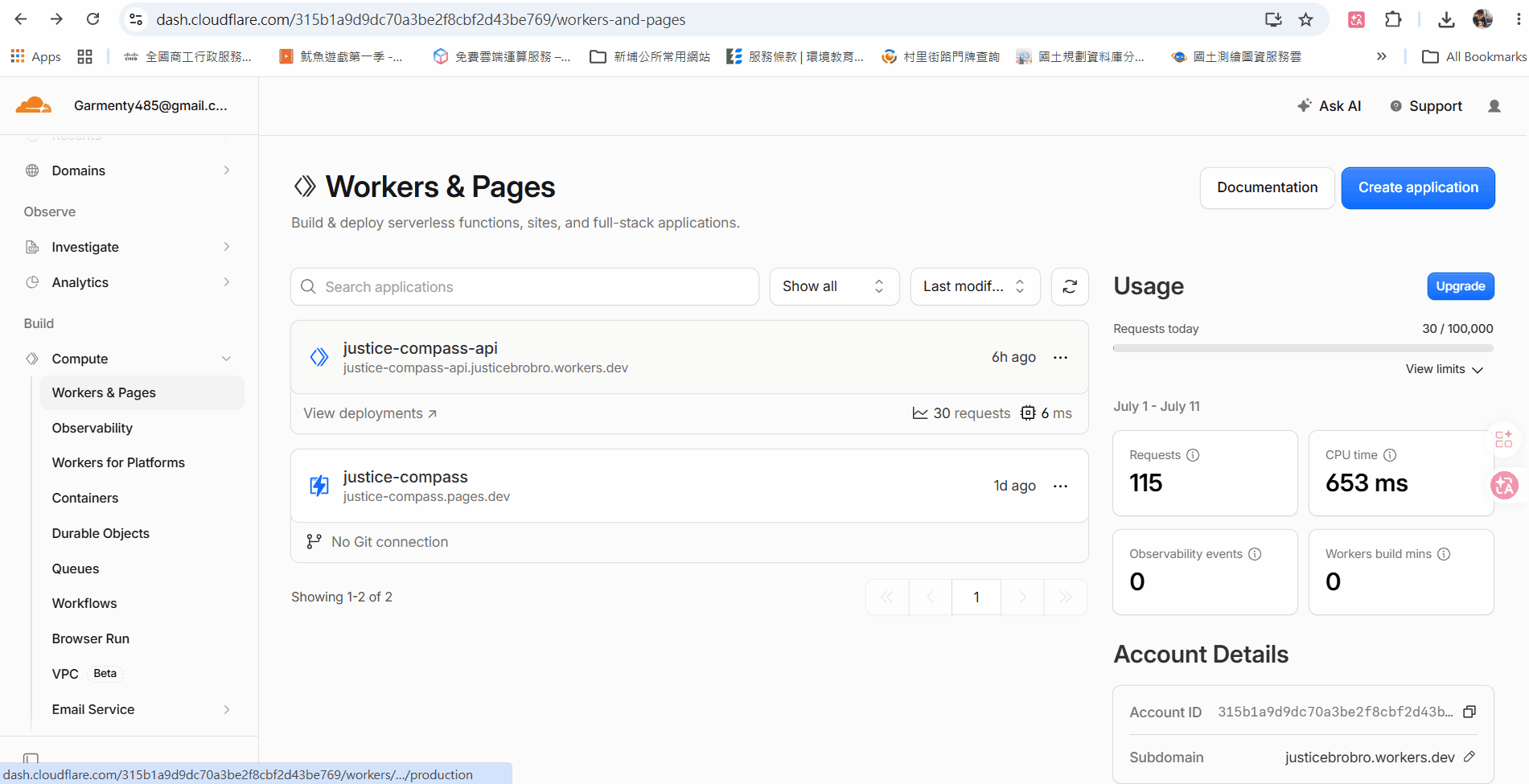
Task: Show more bookmarks with the chevron
Action: 1382,56
